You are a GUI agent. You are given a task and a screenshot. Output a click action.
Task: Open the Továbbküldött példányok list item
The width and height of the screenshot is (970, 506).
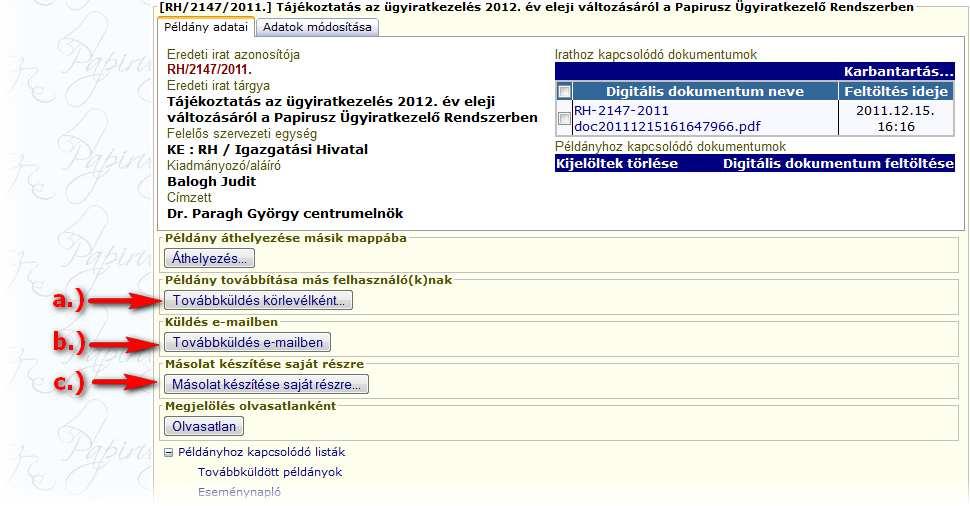click(270, 472)
